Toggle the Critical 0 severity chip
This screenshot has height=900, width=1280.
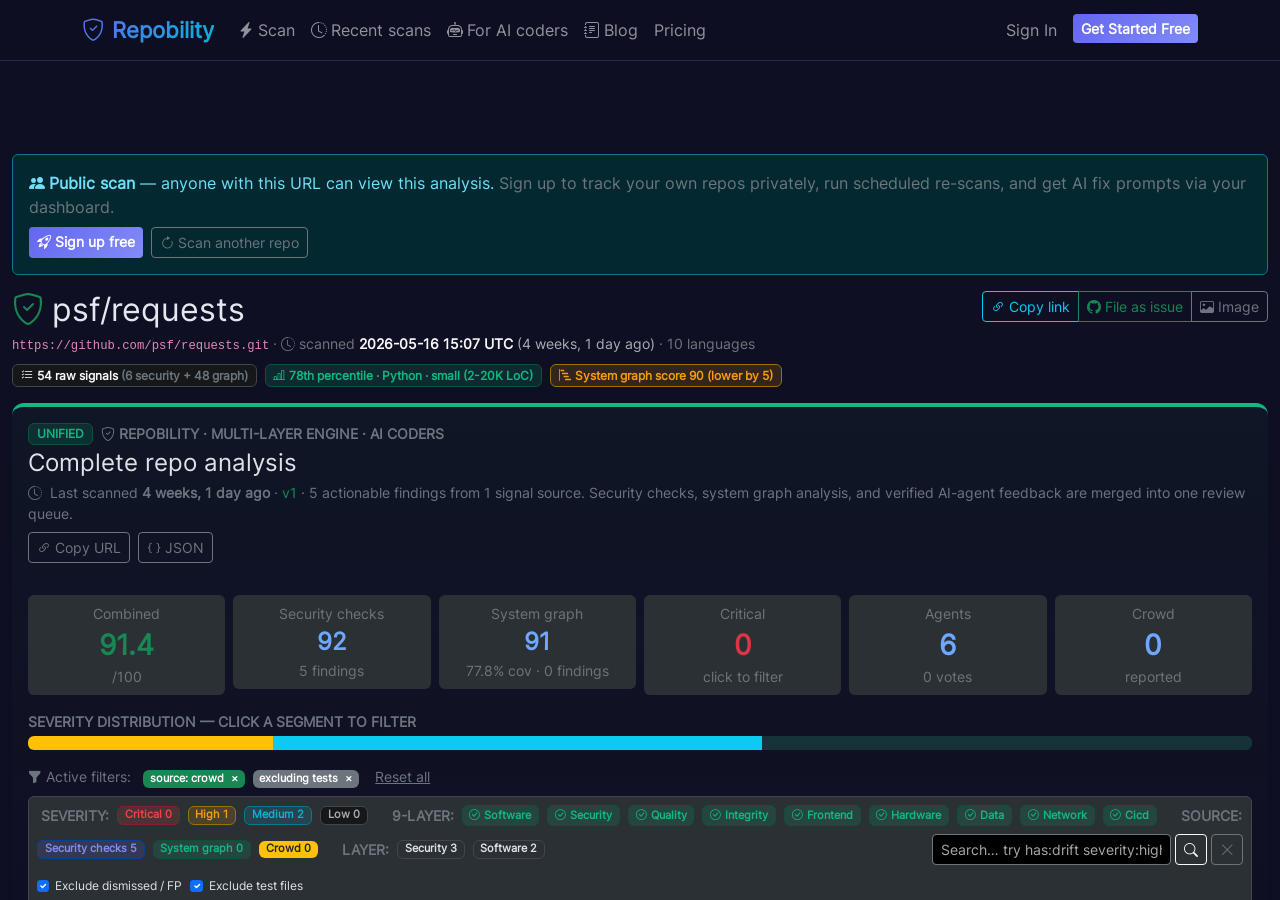148,815
